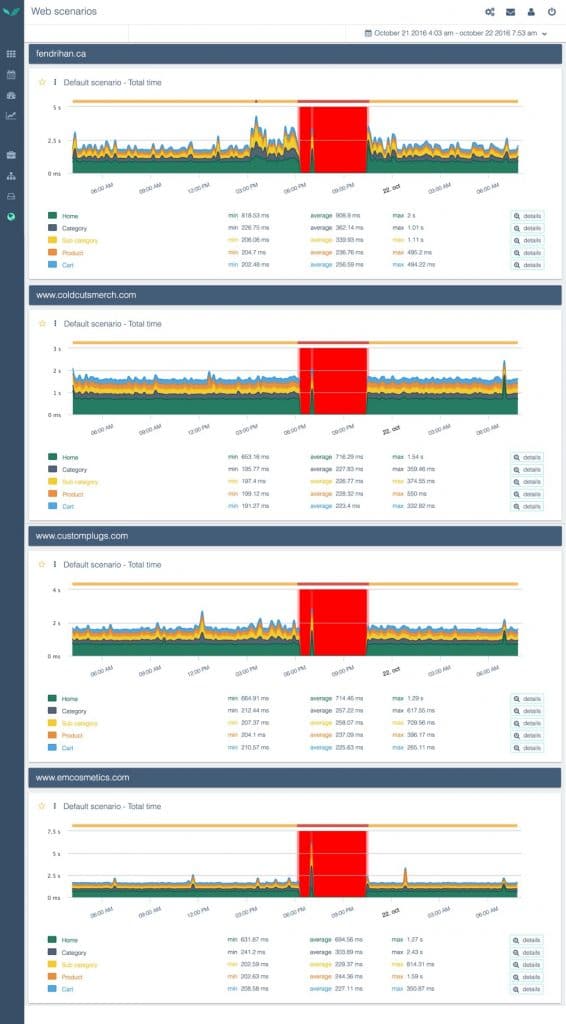Image resolution: width=566 pixels, height=1024 pixels.
Task: Select Home label in coldcutsmerch.com legend
Action: tap(70, 457)
